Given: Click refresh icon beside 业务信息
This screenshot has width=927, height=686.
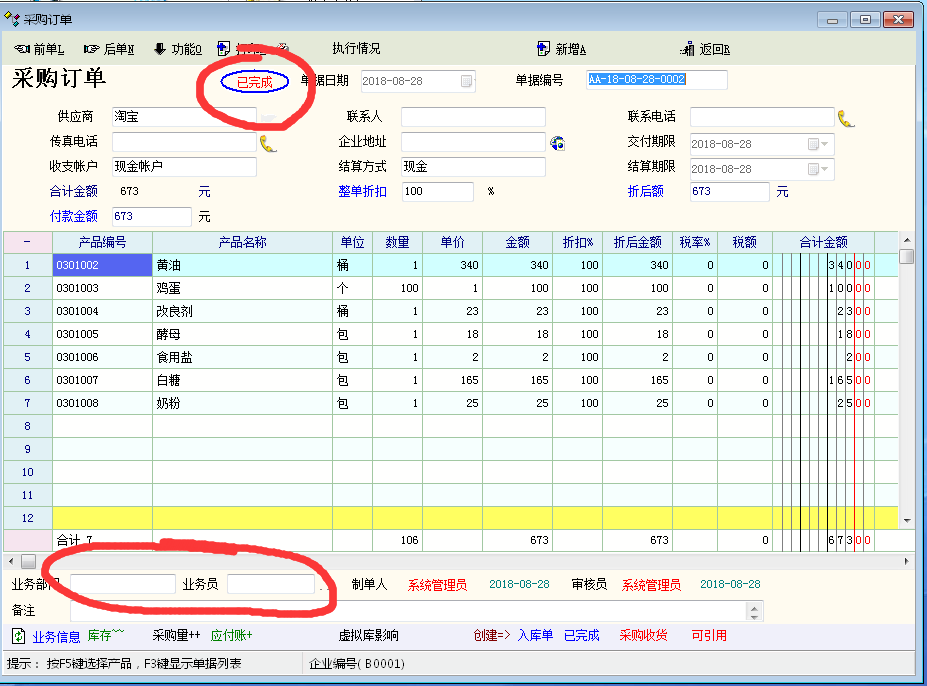Looking at the screenshot, I should point(18,635).
